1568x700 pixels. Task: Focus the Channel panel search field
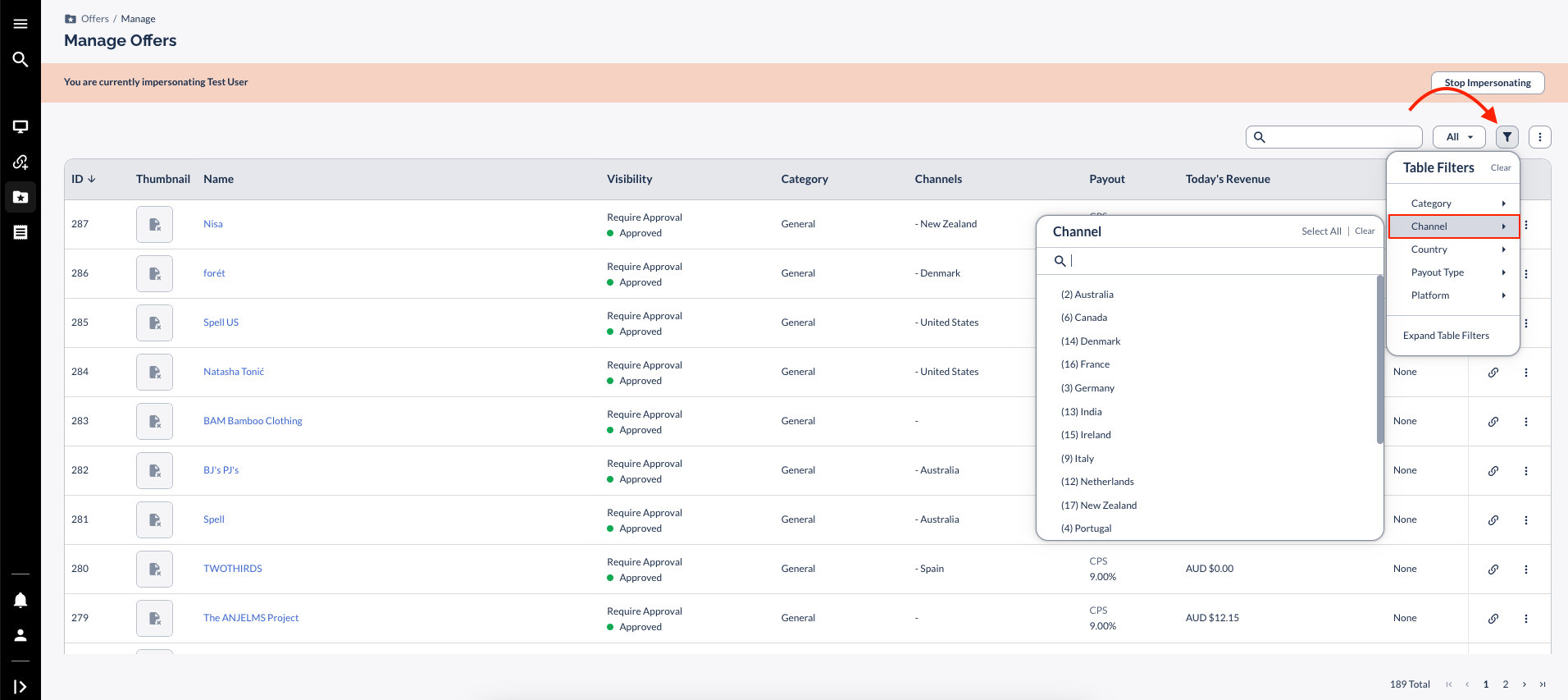tap(1214, 261)
